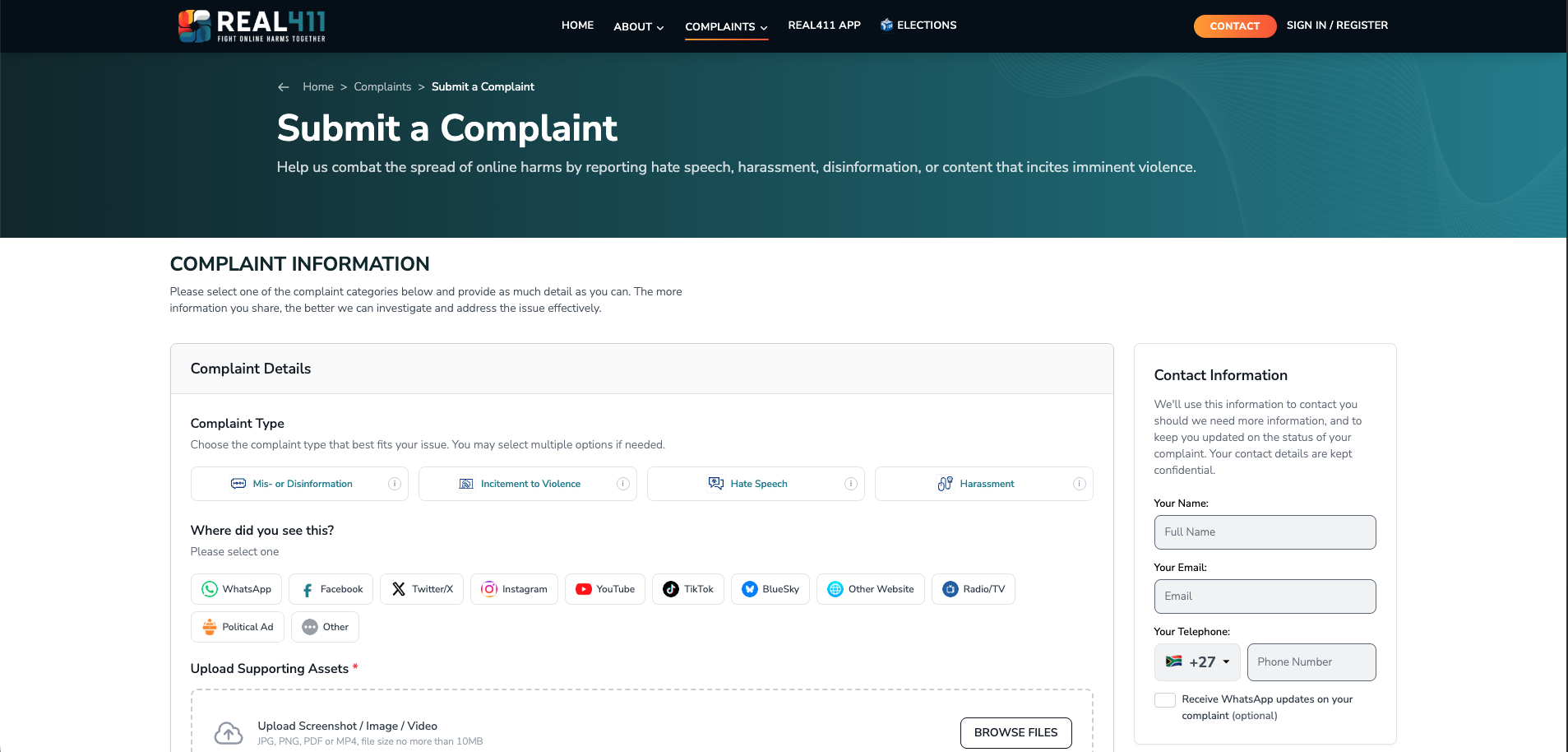Image resolution: width=1568 pixels, height=752 pixels.
Task: Choose BlueSky as the platform
Action: point(770,589)
